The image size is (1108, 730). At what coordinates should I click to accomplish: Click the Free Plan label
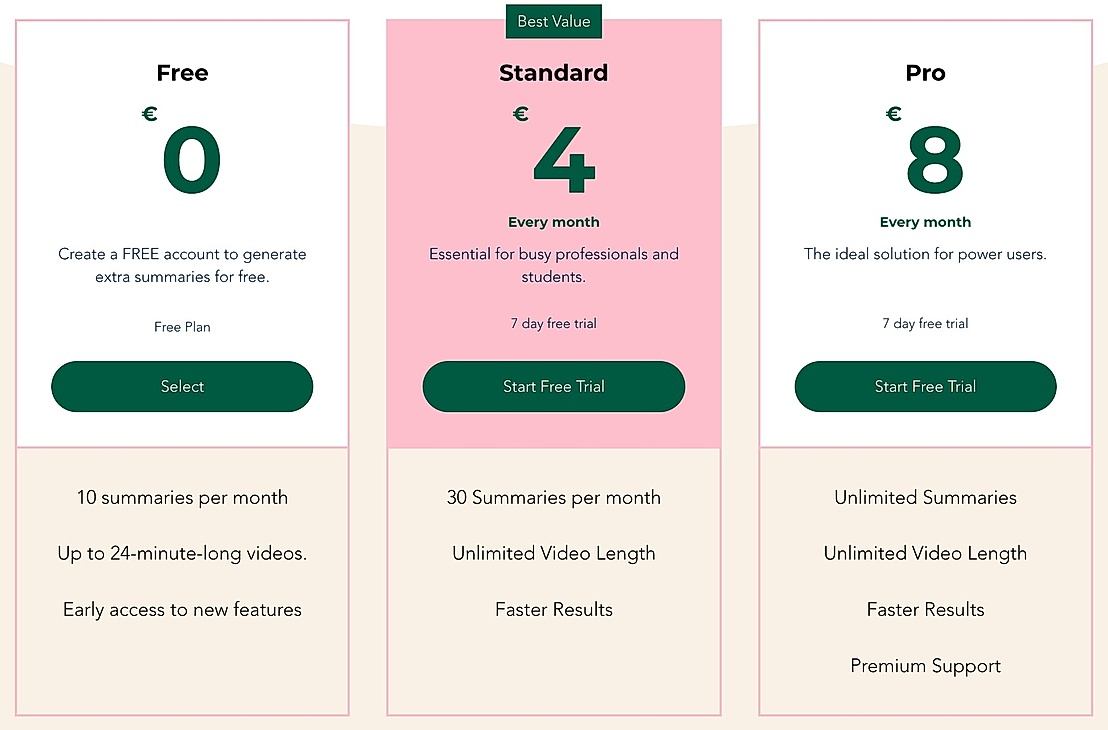pos(182,327)
